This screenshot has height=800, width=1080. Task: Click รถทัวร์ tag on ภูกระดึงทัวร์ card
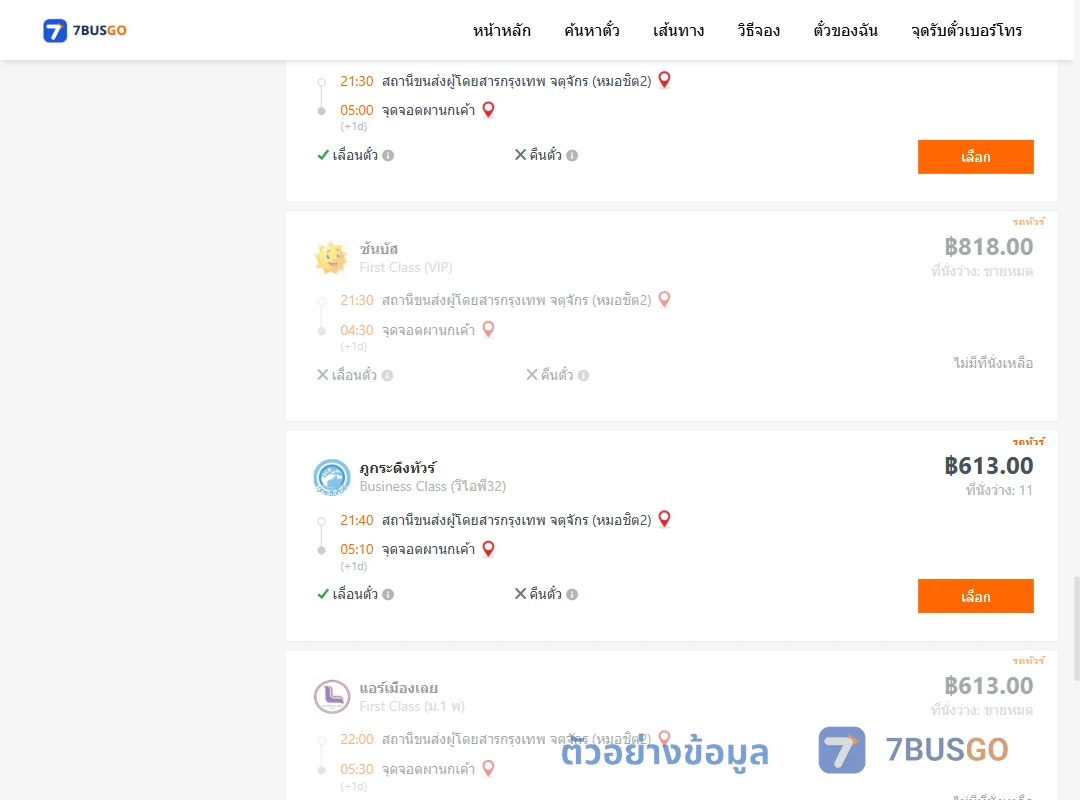click(1028, 441)
